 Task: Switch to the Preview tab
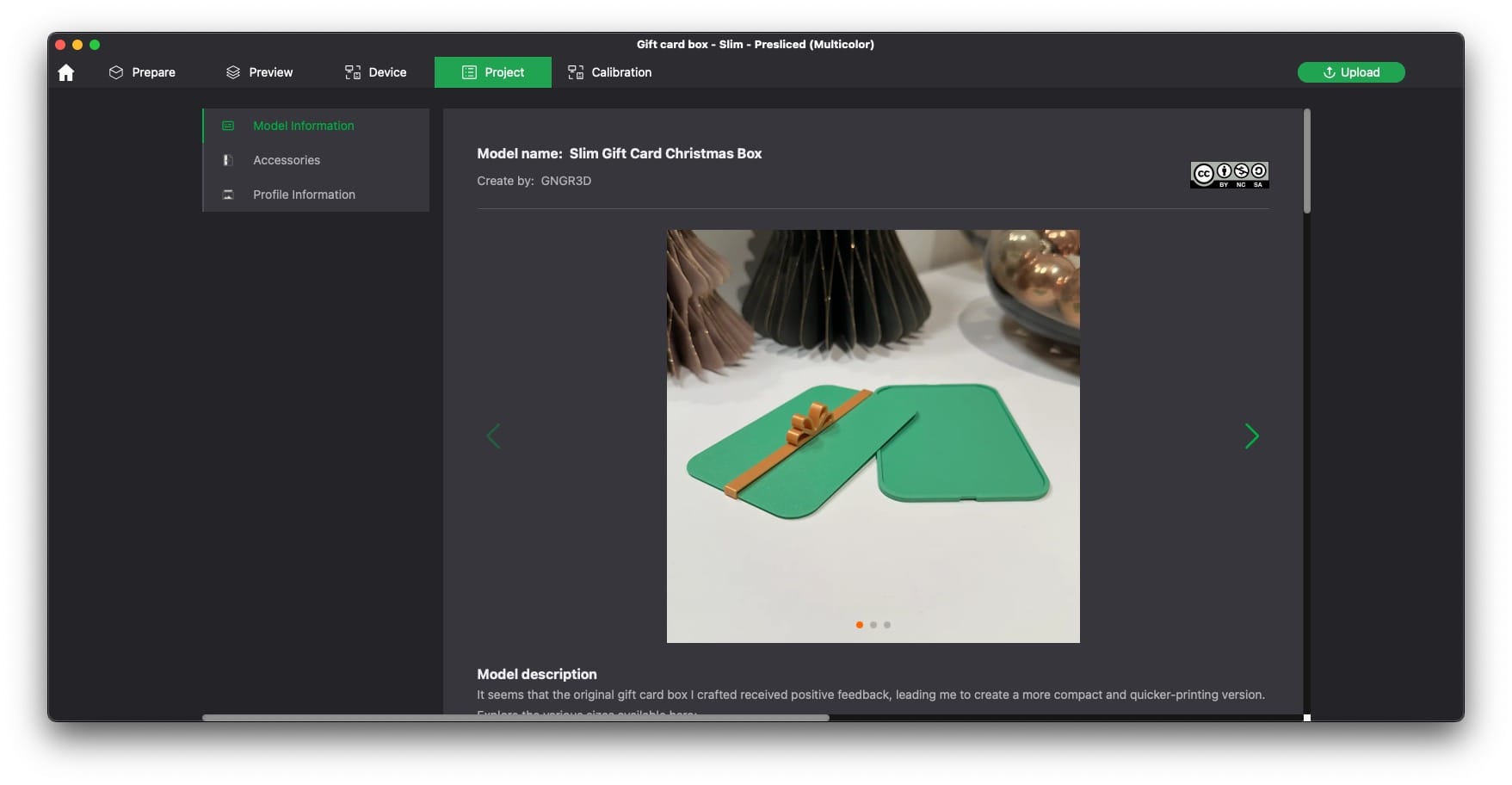pos(259,72)
